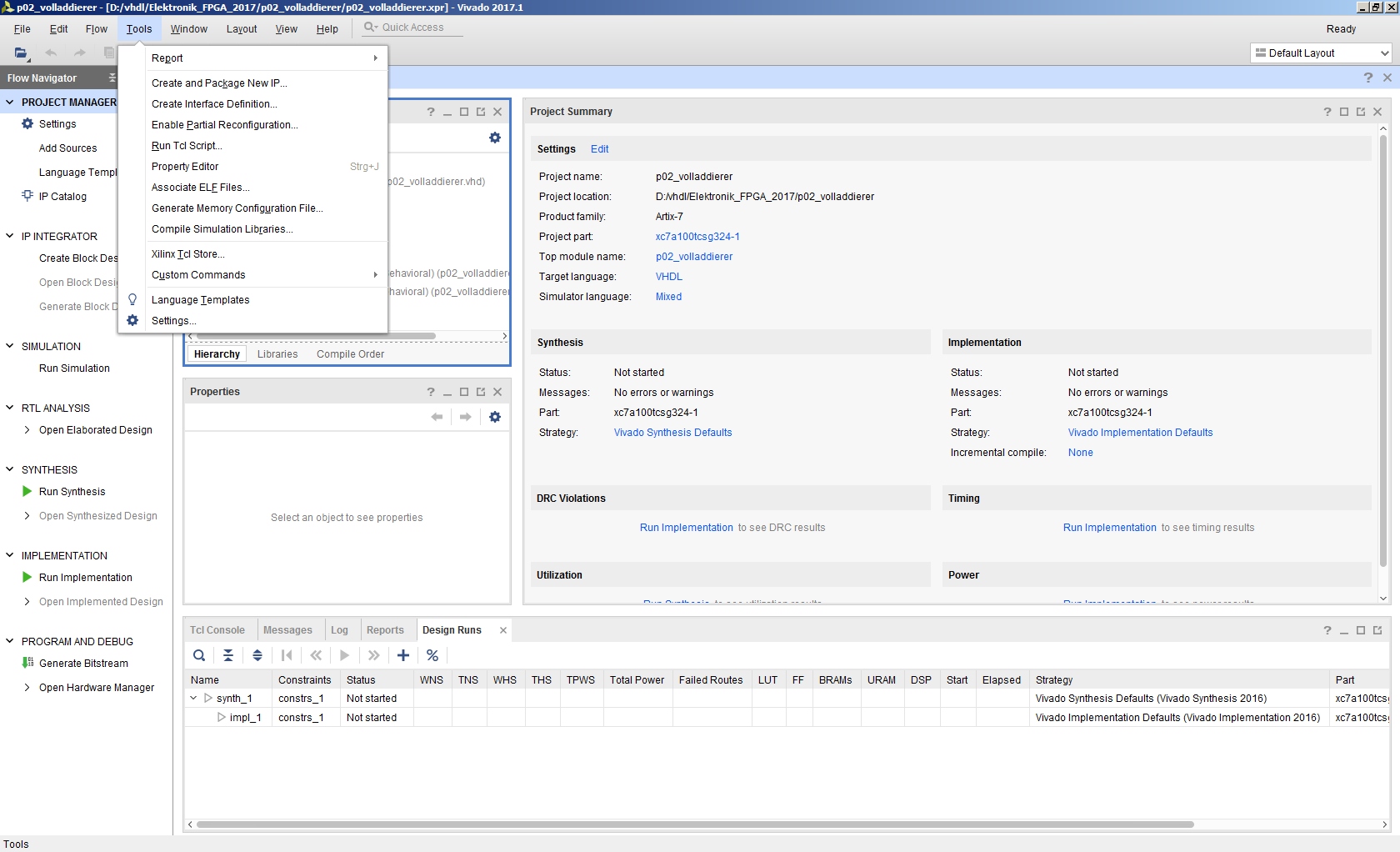Click Reset to previous step icon in Design Runs
Viewport: 1400px width, 852px height.
287,655
